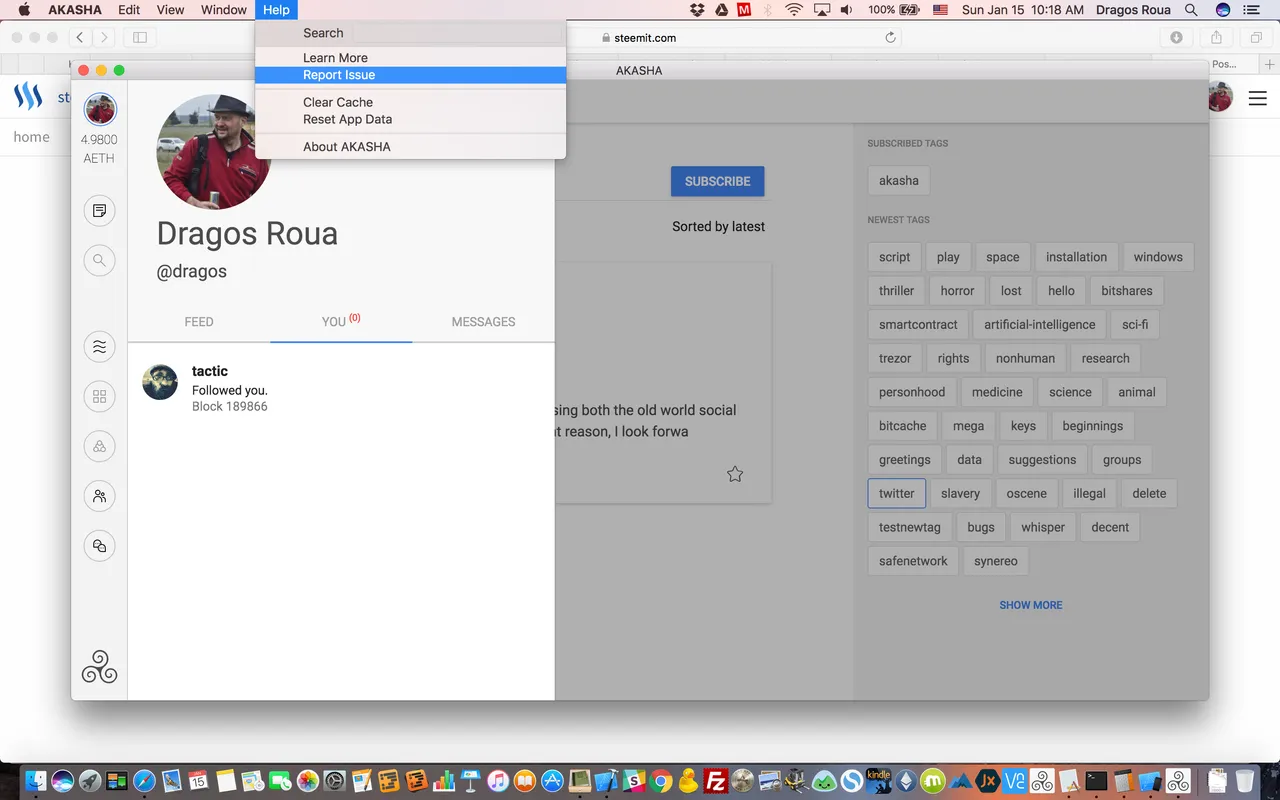Click the steemit.com address bar
Screen dimensions: 1280x800
tap(640, 38)
